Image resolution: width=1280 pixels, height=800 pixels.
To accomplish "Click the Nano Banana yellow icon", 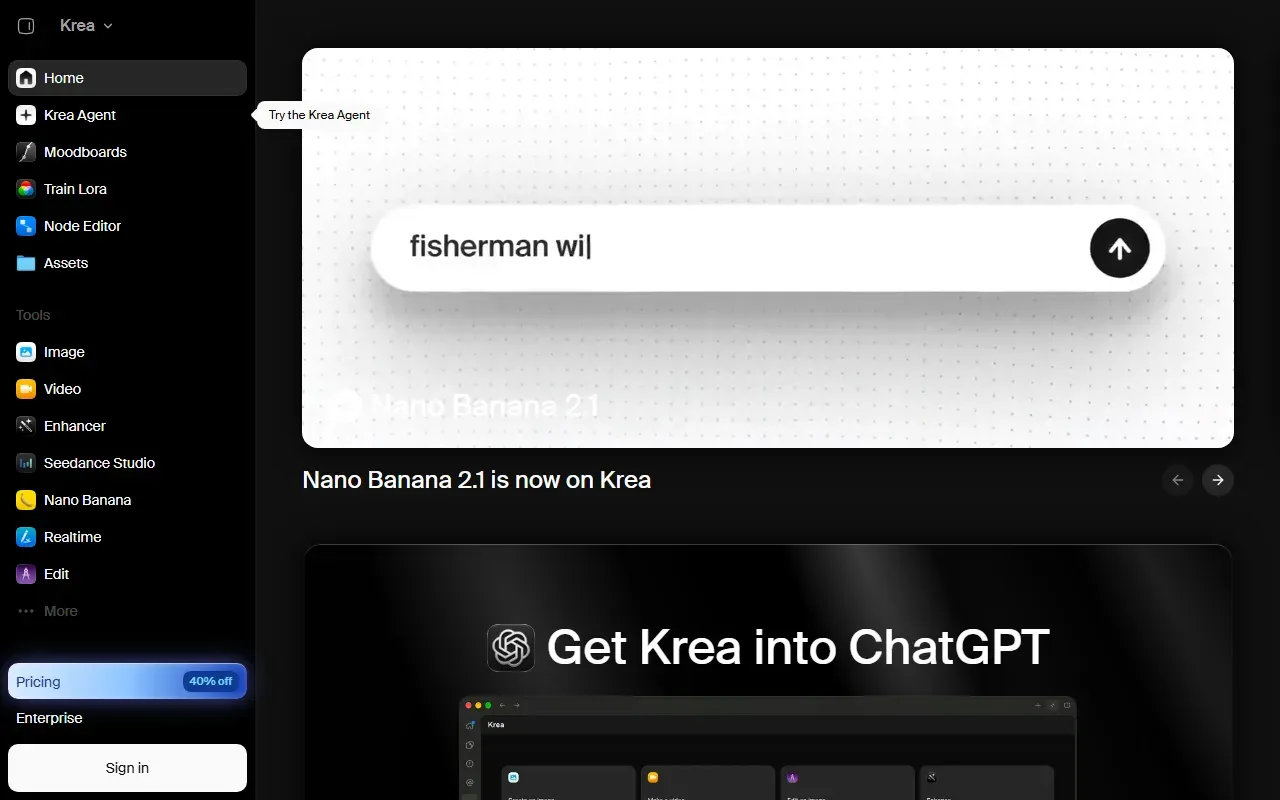I will pyautogui.click(x=26, y=500).
